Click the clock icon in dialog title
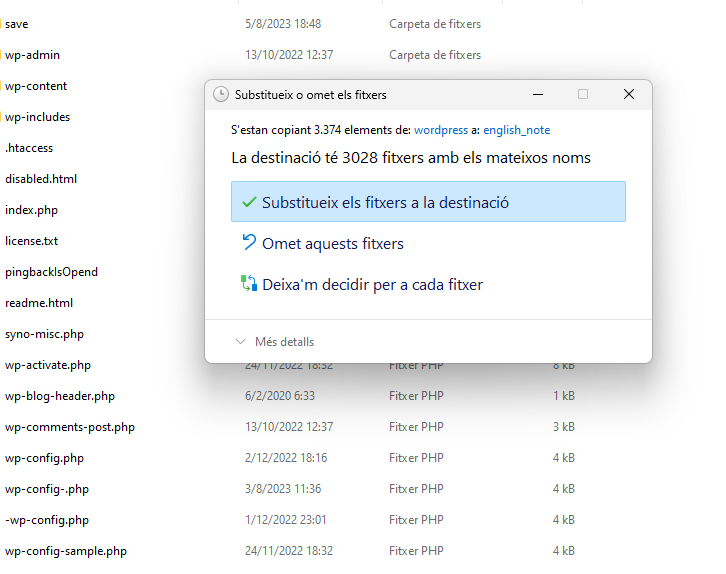Image resolution: width=726 pixels, height=574 pixels. click(221, 95)
